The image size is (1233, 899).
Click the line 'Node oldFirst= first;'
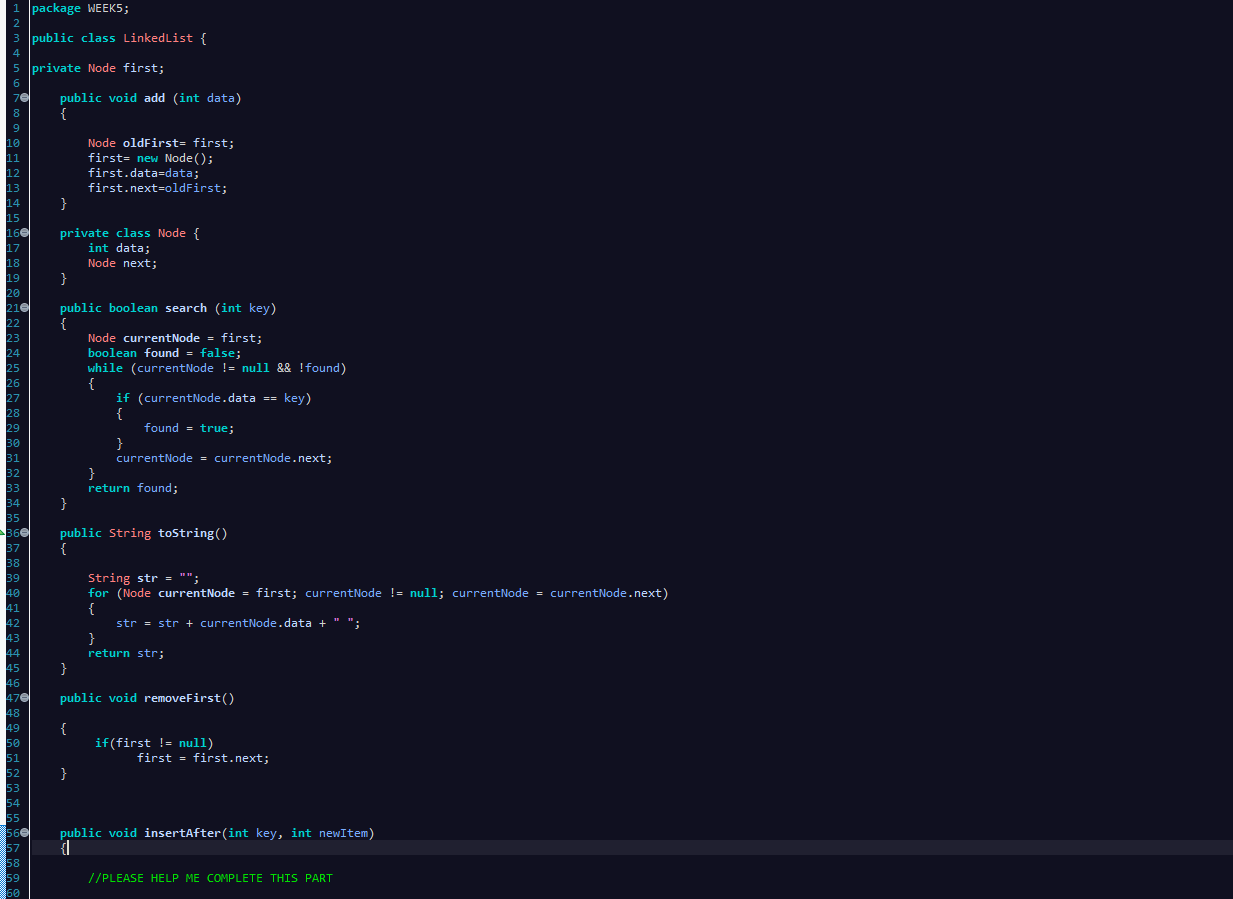point(161,143)
